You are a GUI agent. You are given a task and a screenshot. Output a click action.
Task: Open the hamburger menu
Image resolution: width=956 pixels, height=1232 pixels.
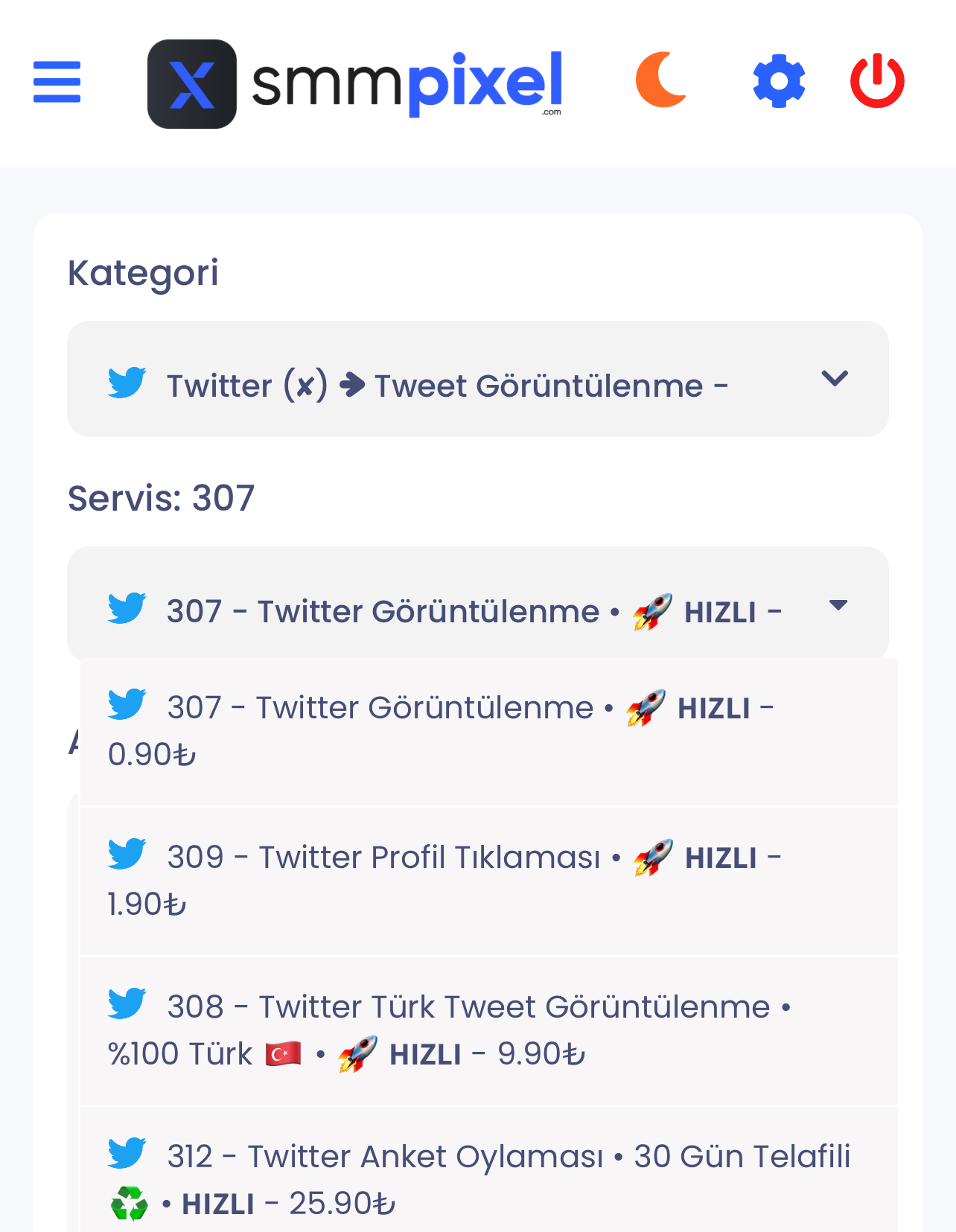click(x=56, y=82)
